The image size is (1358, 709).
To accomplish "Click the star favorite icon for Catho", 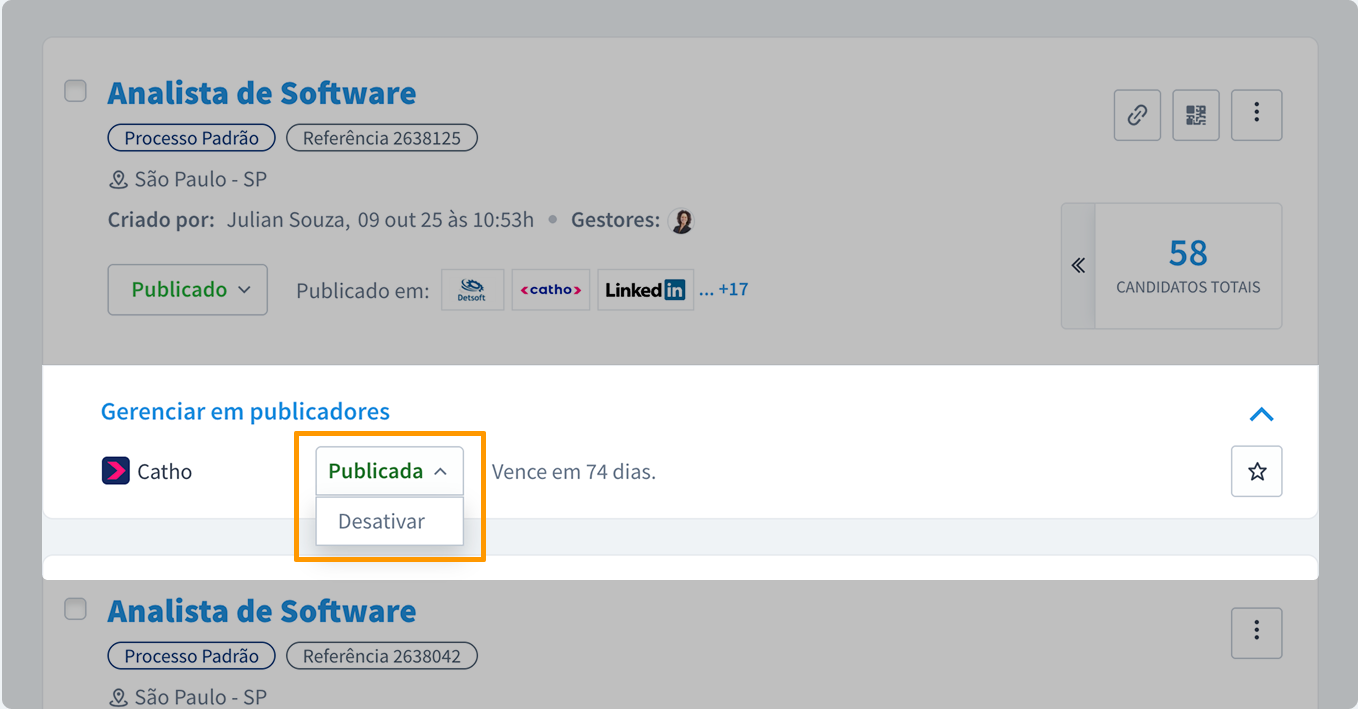I will [1256, 471].
